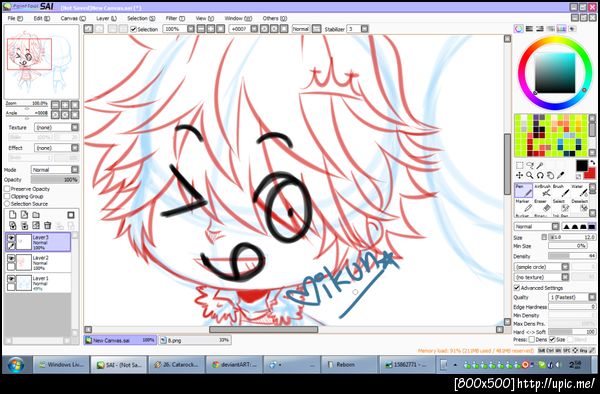Toggle pressure Dens checkbox
This screenshot has height=394, width=600.
click(531, 339)
